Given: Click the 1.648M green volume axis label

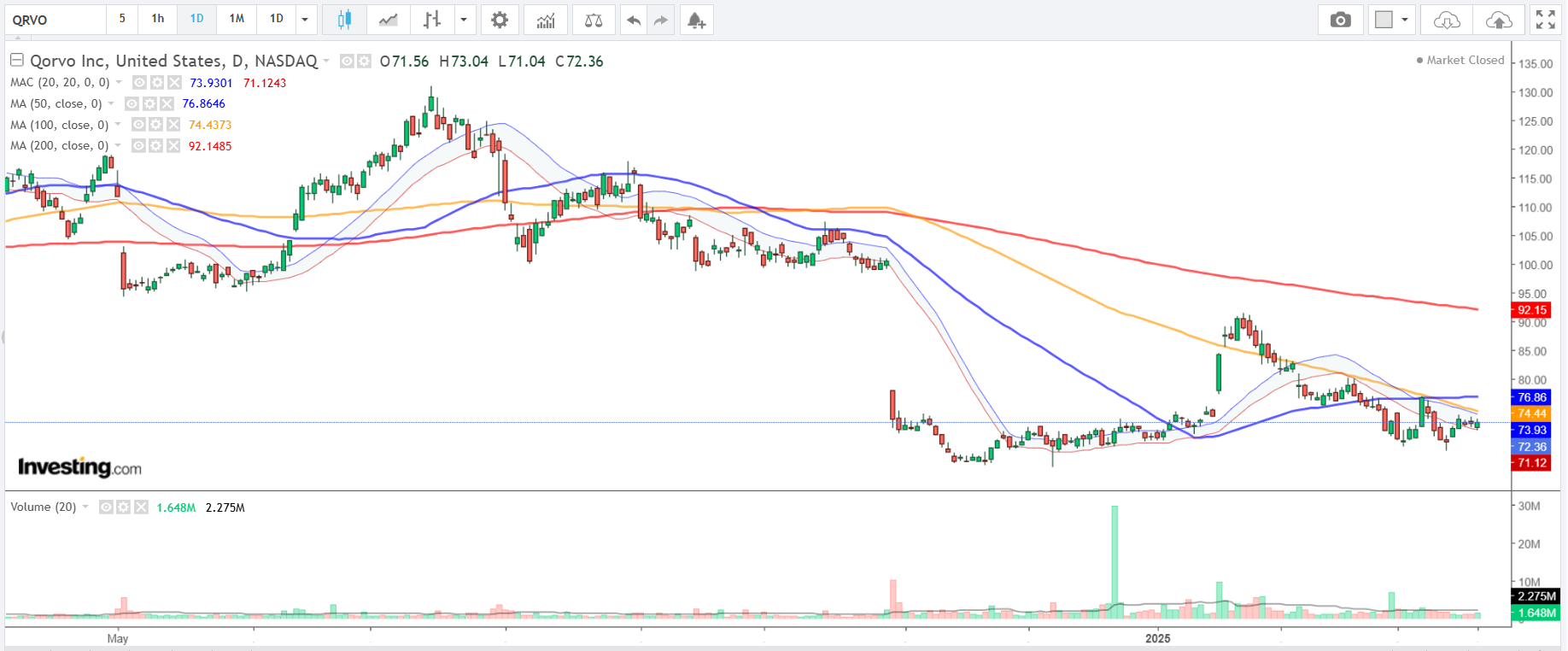Looking at the screenshot, I should coord(1536,613).
